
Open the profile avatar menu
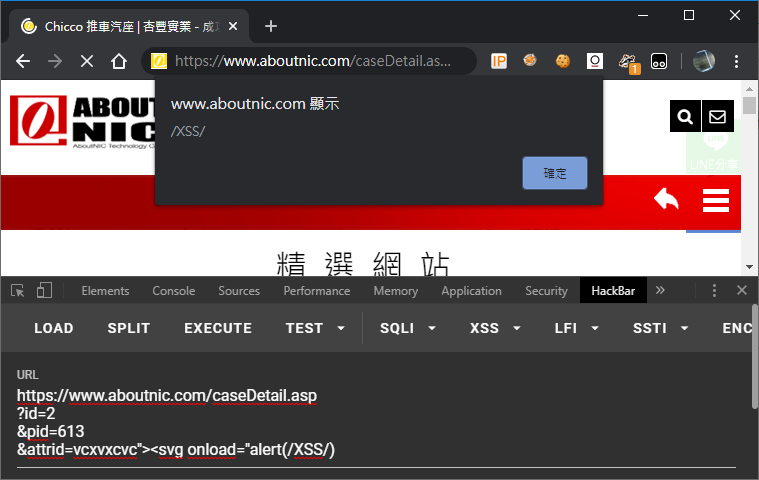coord(703,61)
